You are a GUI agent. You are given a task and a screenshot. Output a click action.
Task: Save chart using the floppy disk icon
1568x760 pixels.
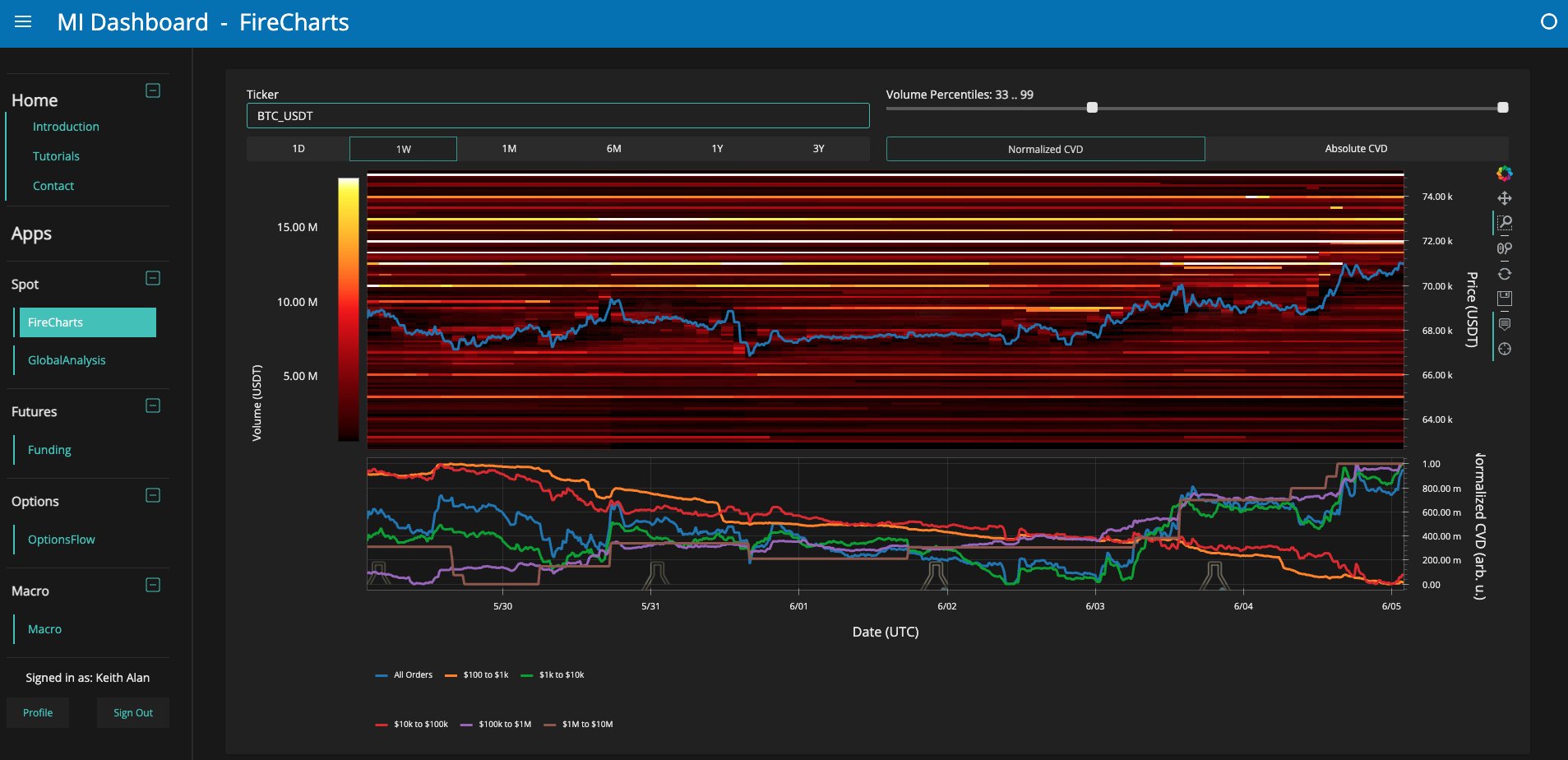(1504, 299)
